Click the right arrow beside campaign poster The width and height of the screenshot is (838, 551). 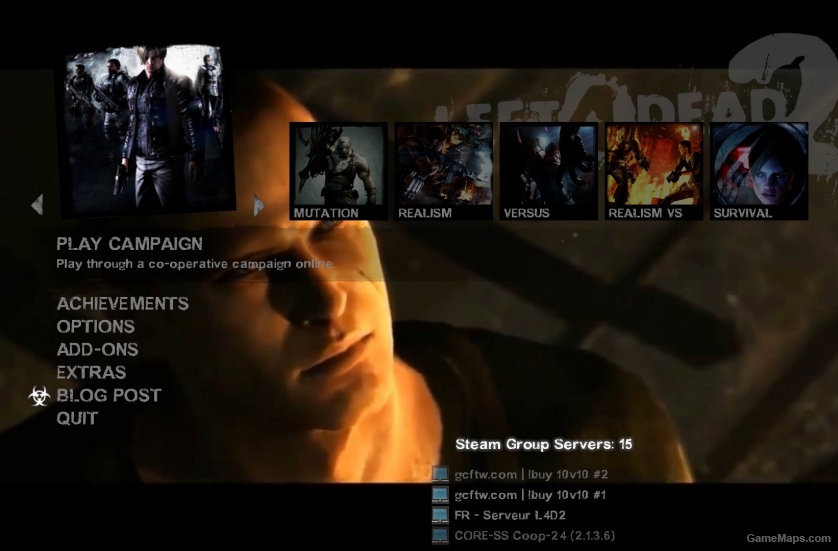(x=259, y=205)
